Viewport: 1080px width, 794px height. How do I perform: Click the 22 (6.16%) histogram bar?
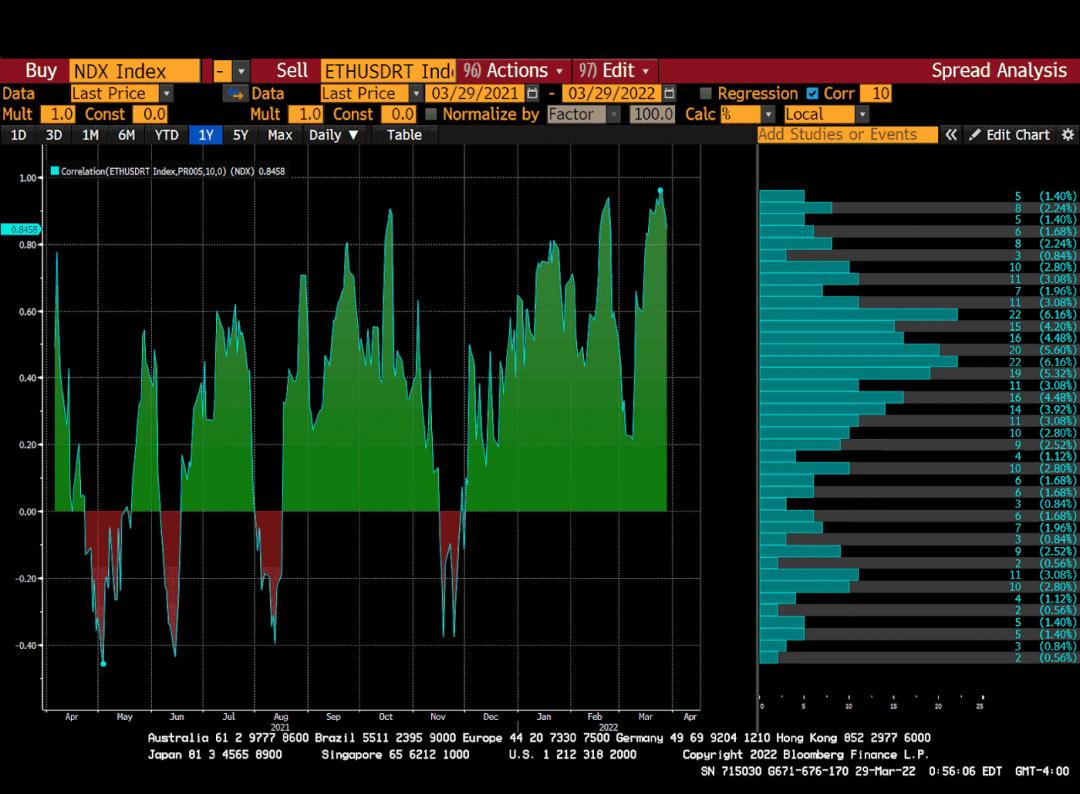coord(858,314)
